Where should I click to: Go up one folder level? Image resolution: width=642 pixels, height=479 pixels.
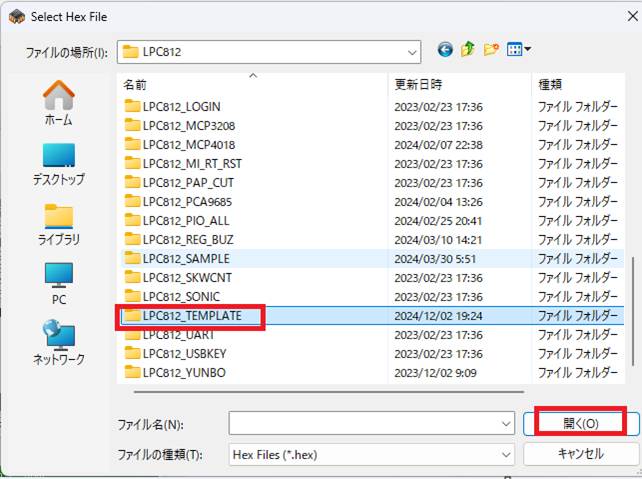tap(468, 50)
